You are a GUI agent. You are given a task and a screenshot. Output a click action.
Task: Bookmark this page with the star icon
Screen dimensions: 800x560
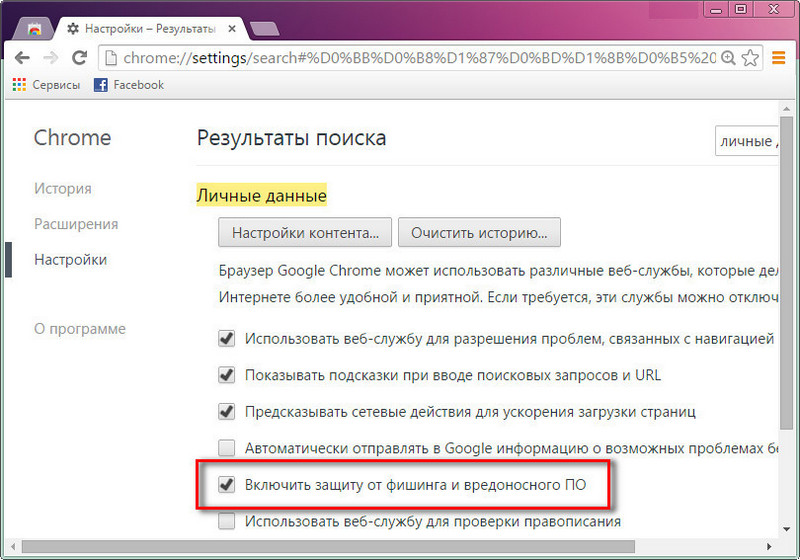[x=750, y=58]
